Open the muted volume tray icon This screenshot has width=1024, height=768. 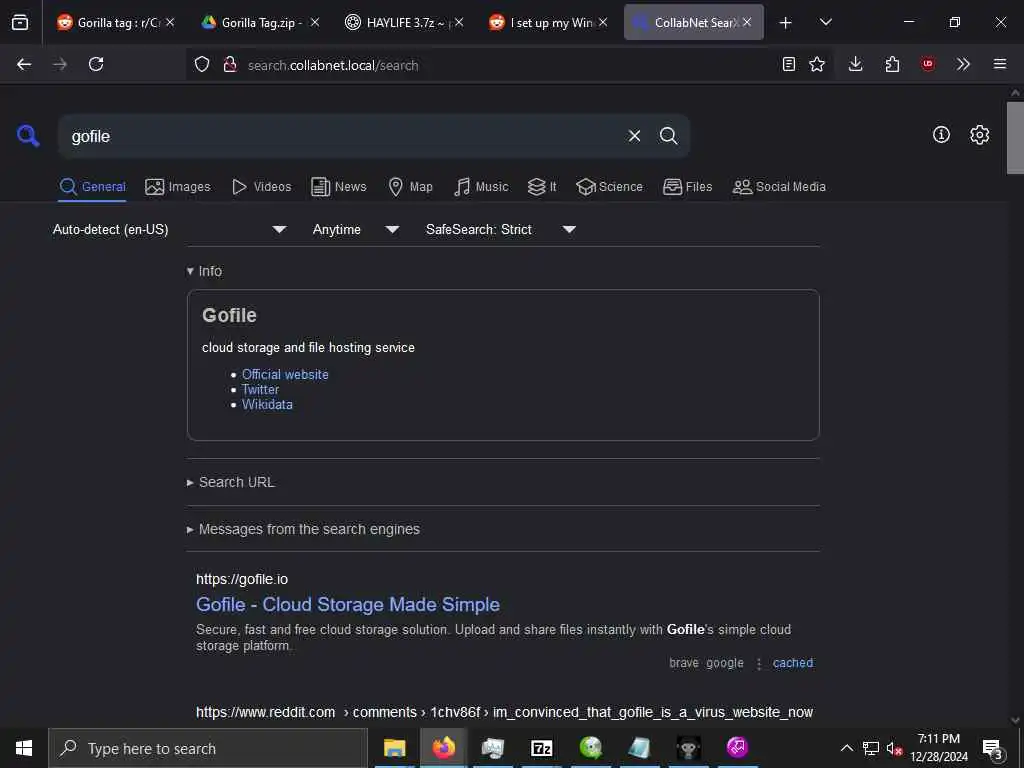894,748
